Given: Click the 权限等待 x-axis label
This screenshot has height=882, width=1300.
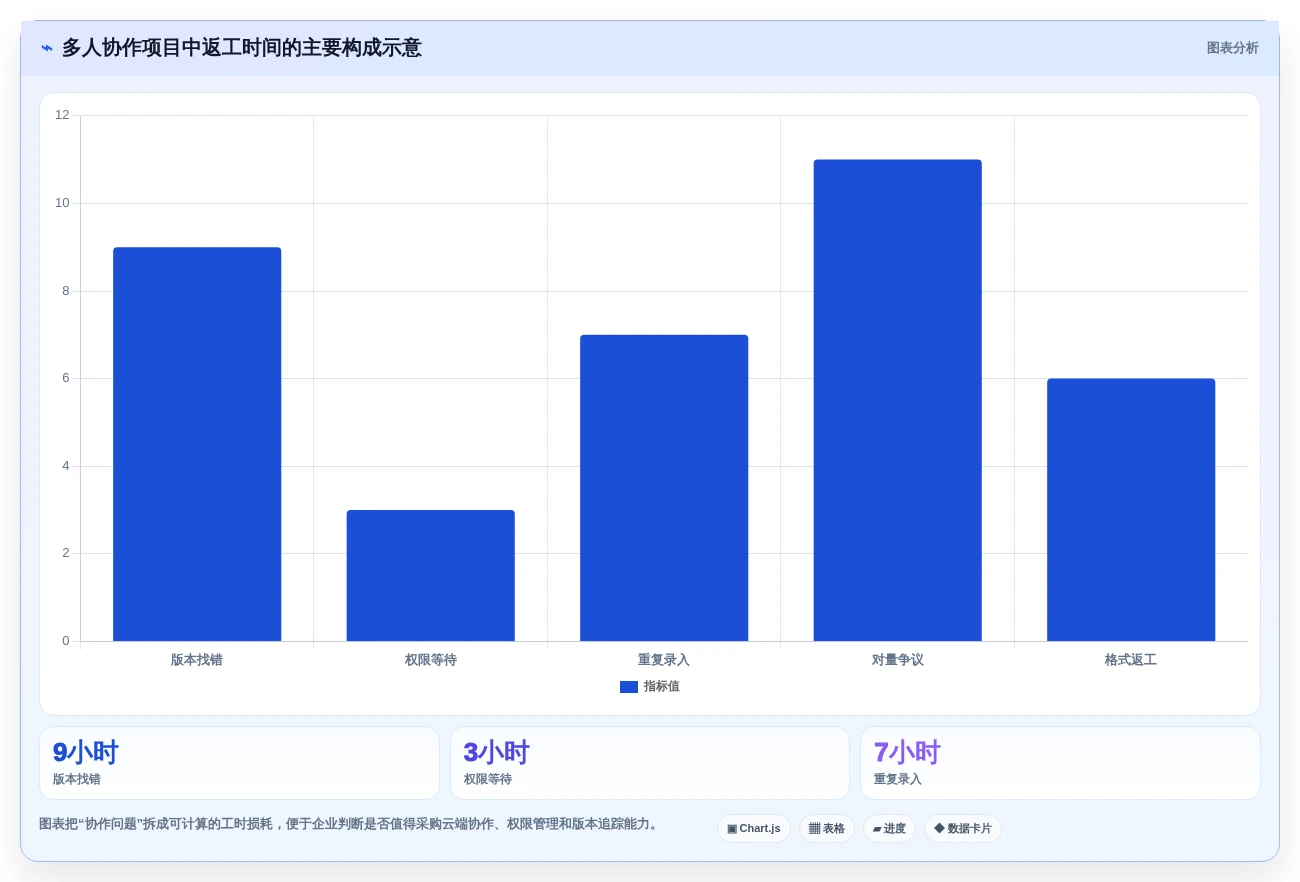Looking at the screenshot, I should point(431,660).
